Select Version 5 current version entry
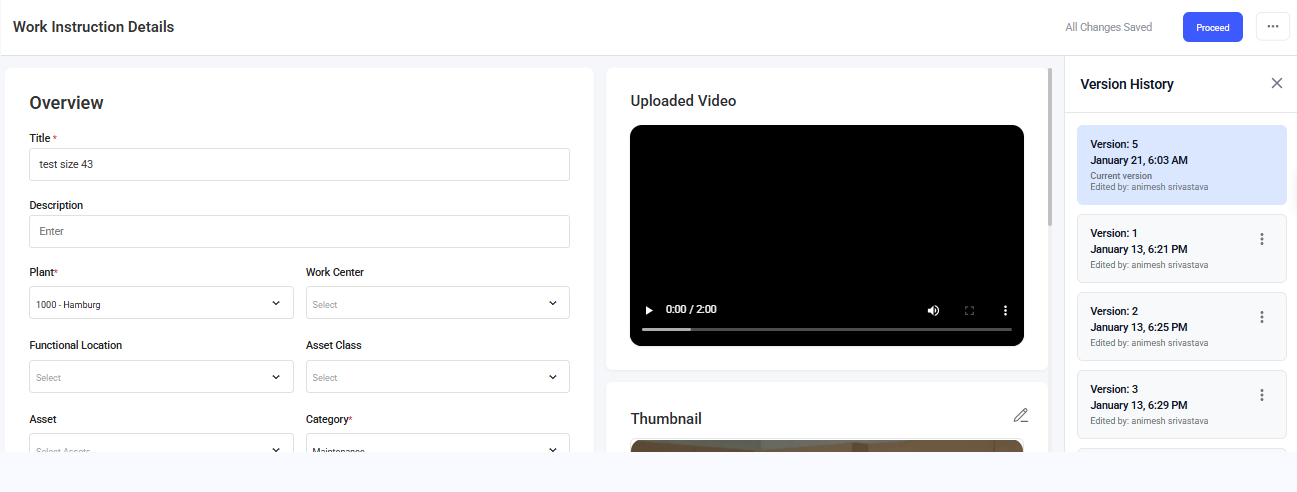 coord(1181,165)
